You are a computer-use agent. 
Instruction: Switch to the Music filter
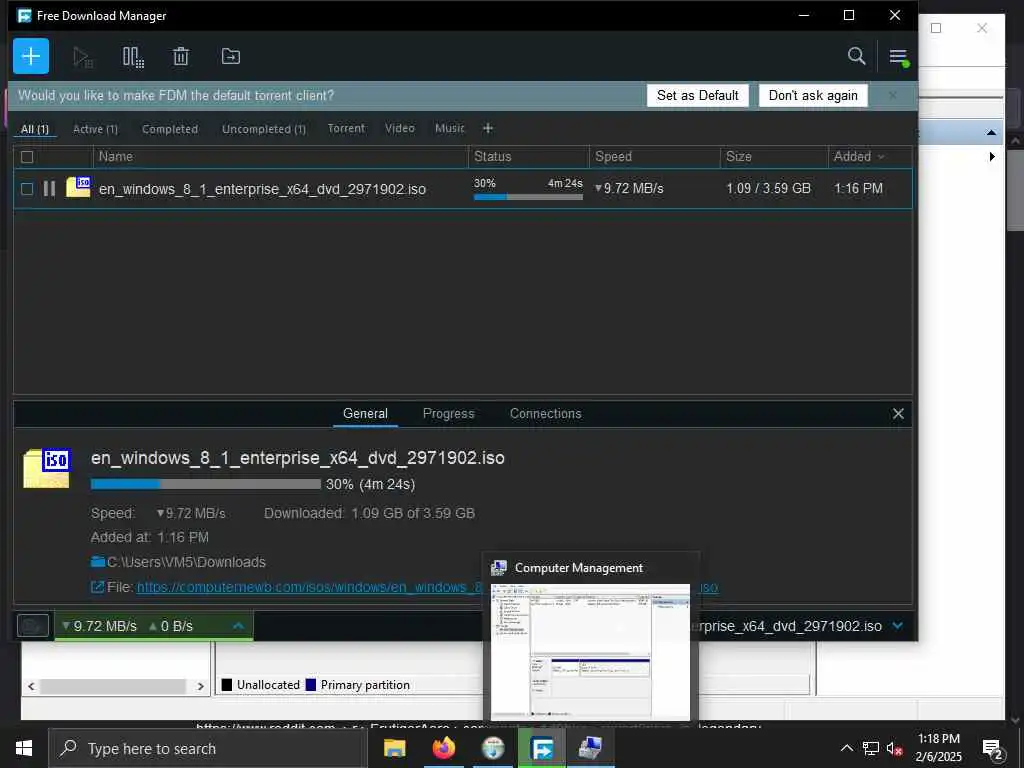[x=450, y=129]
